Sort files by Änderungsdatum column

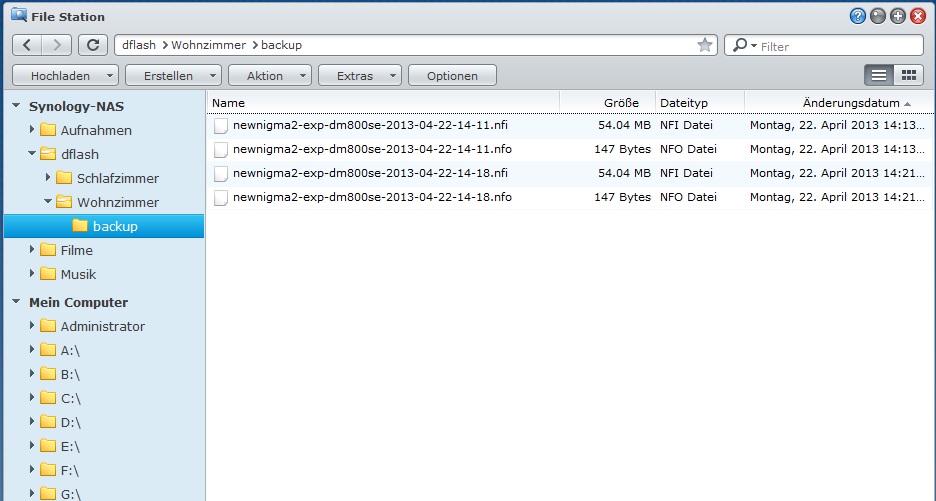pos(850,103)
